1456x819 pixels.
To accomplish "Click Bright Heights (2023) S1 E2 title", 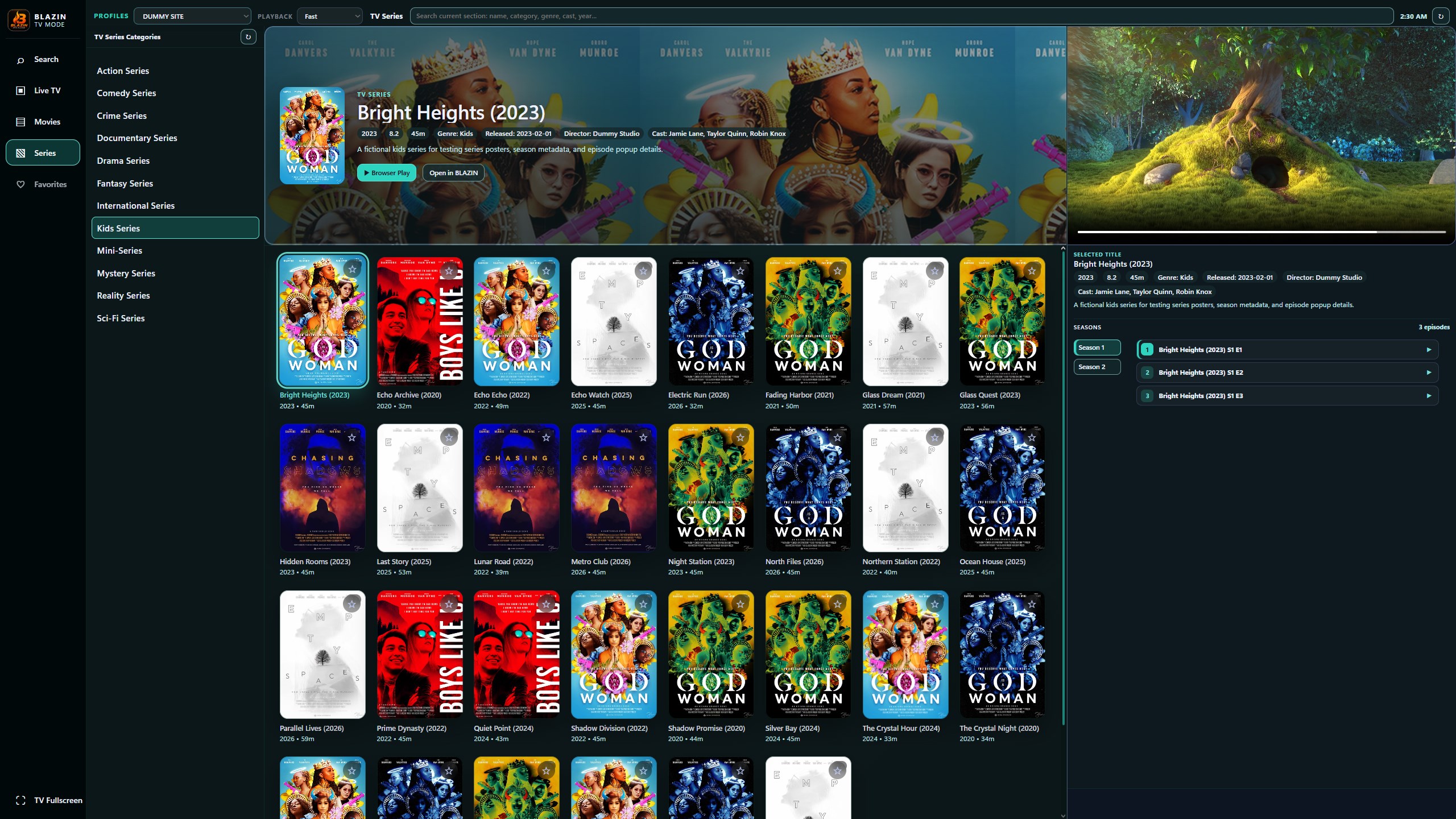I will click(1200, 373).
